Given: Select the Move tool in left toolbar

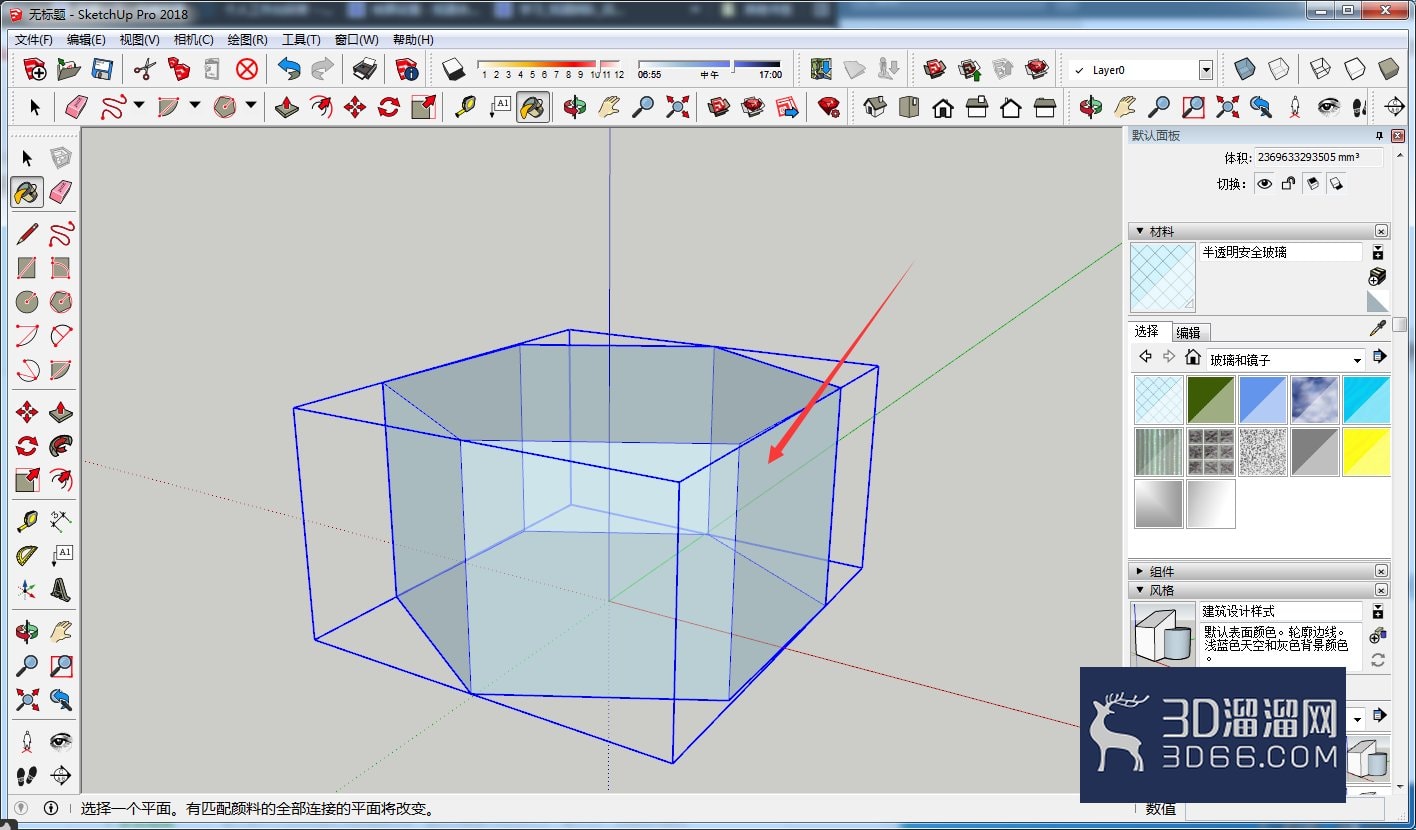Looking at the screenshot, I should [27, 412].
